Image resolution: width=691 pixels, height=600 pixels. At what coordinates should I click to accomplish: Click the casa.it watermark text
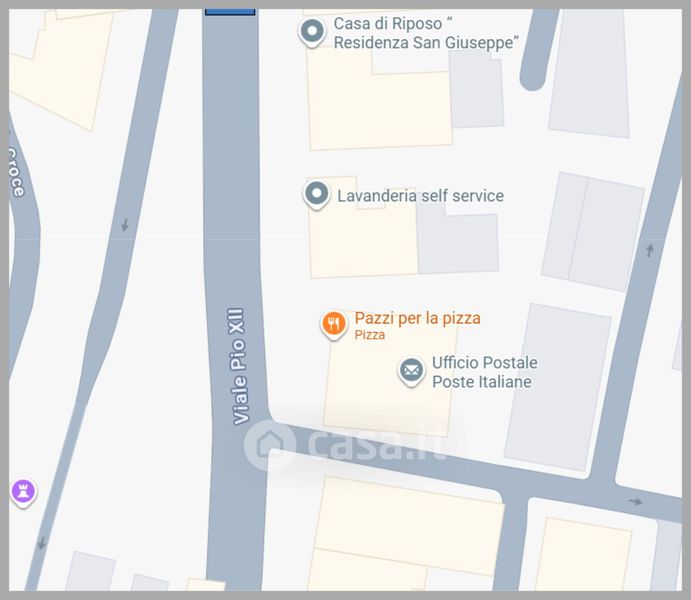tap(377, 444)
